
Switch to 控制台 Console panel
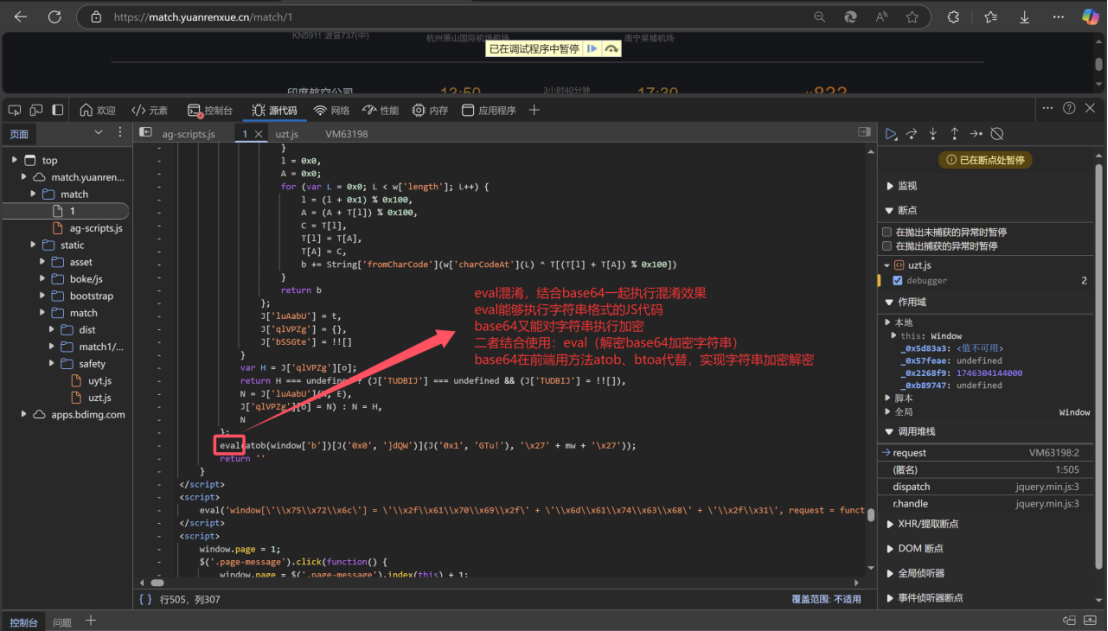[210, 110]
